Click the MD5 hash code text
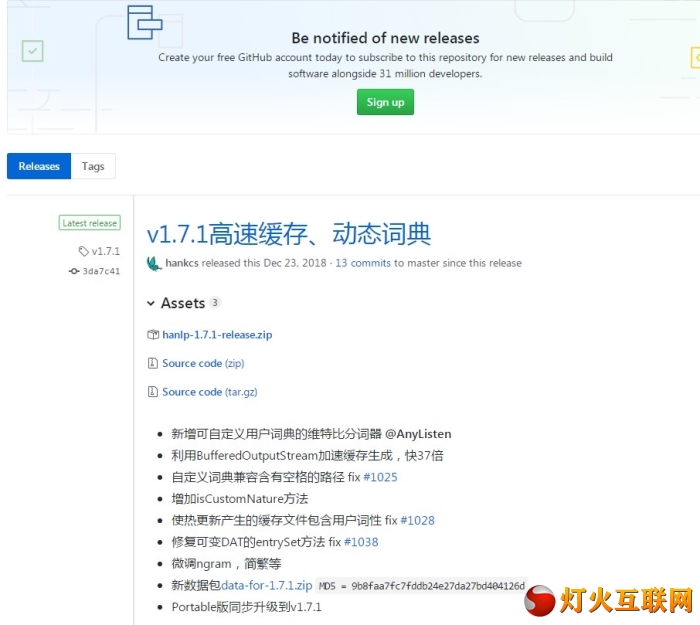This screenshot has height=625, width=700. click(422, 586)
